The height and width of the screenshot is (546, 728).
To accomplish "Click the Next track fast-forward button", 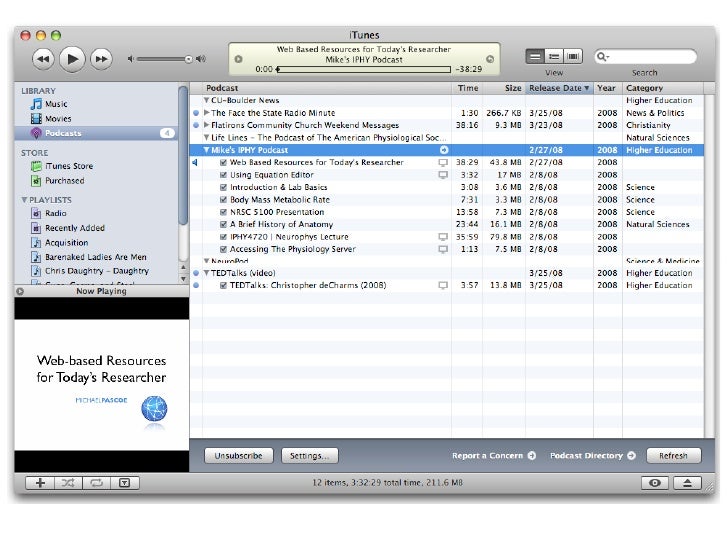I will (x=101, y=59).
